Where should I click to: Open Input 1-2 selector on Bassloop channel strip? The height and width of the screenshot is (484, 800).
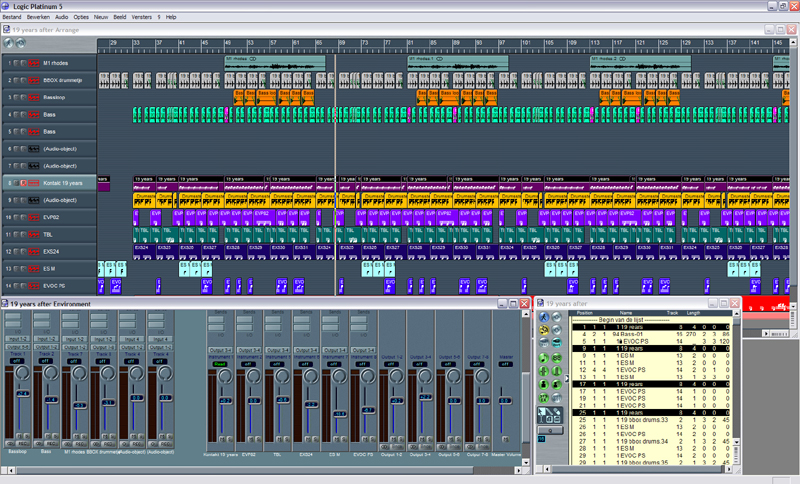[17, 339]
